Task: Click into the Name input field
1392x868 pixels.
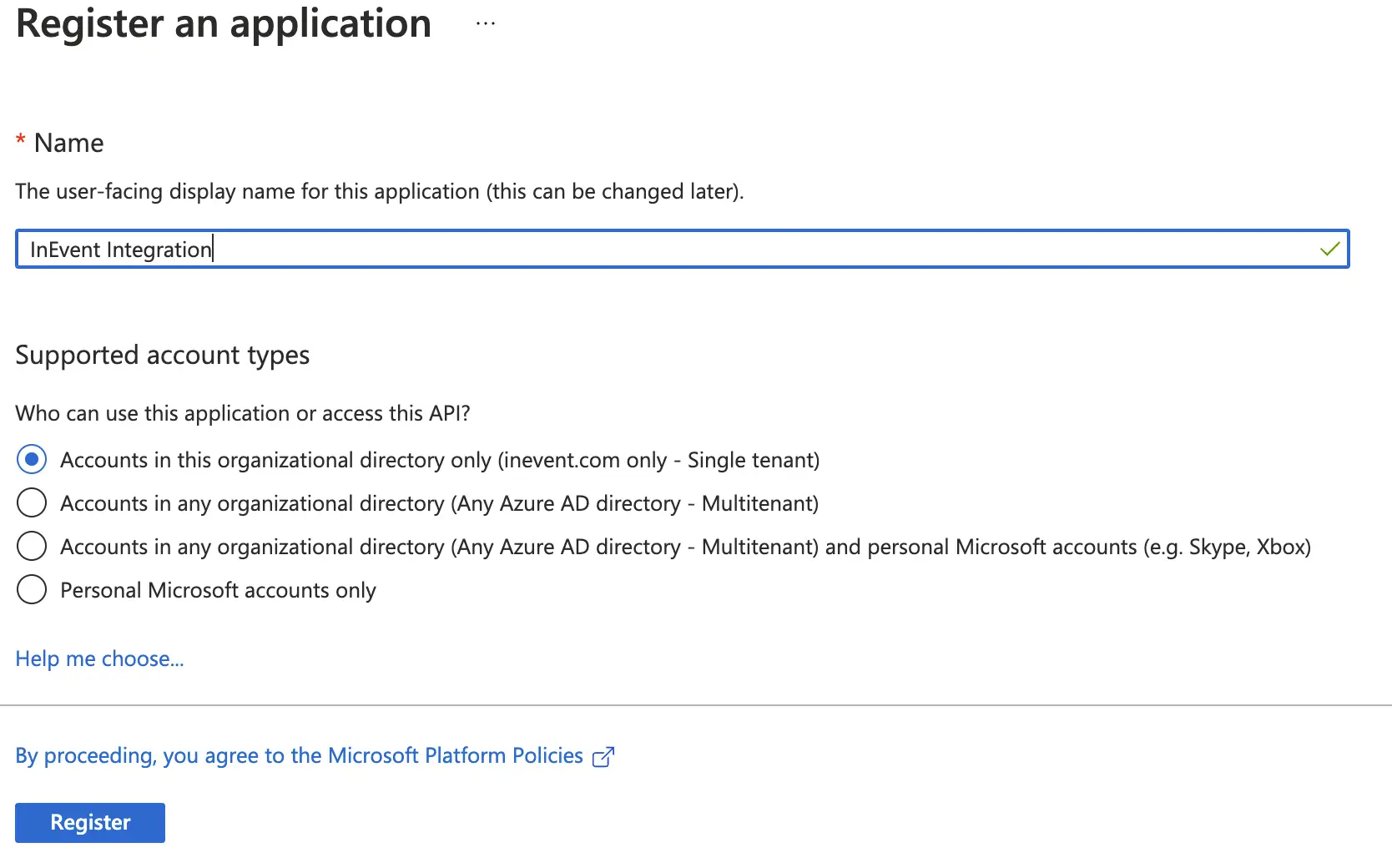Action: click(682, 249)
